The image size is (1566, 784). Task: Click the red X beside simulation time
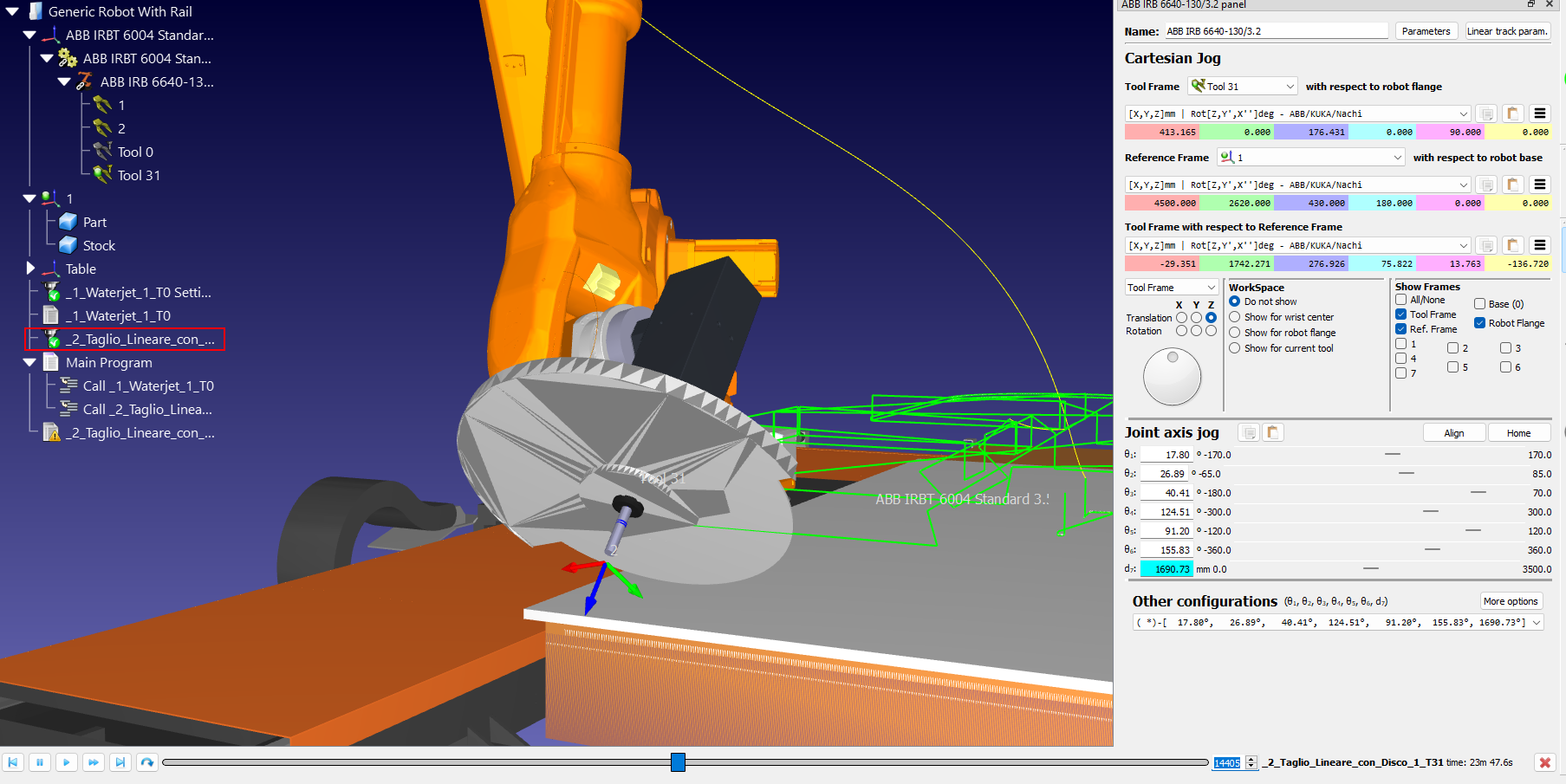coord(1544,762)
